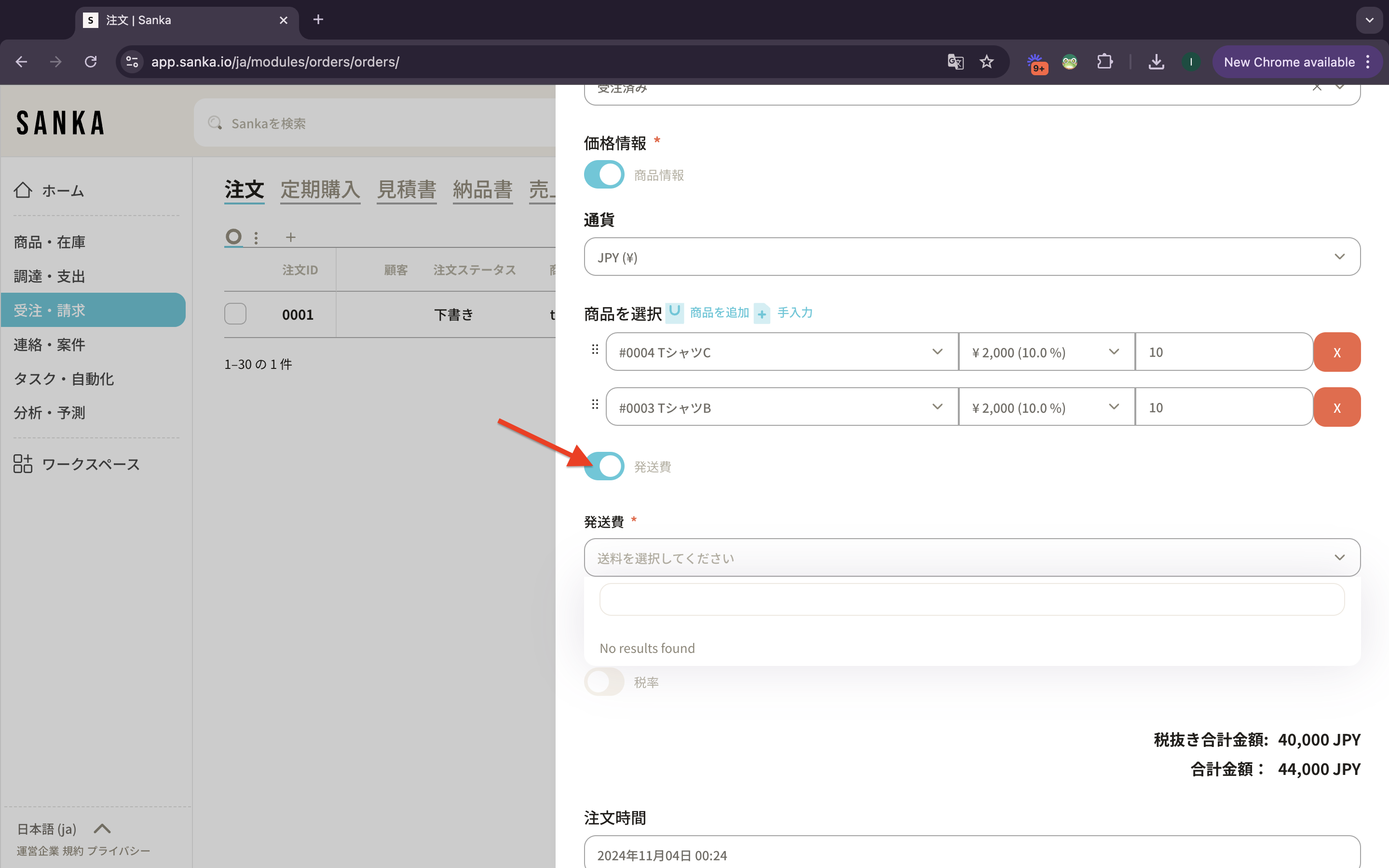The width and height of the screenshot is (1389, 868).
Task: Turn off the 発送費 toggle
Action: (604, 465)
